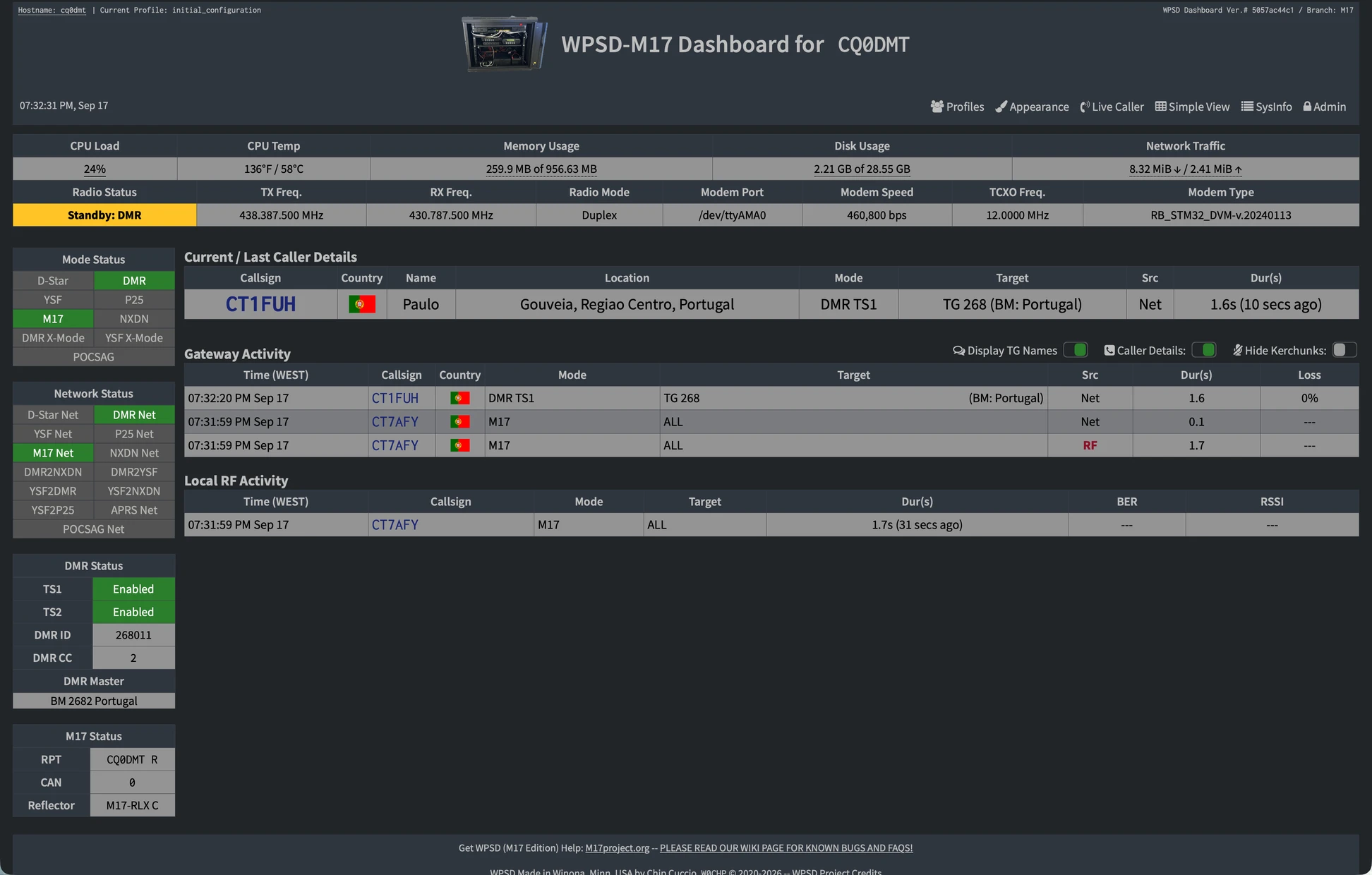The width and height of the screenshot is (1372, 875).
Task: Click the rack server image in header
Action: pyautogui.click(x=504, y=44)
